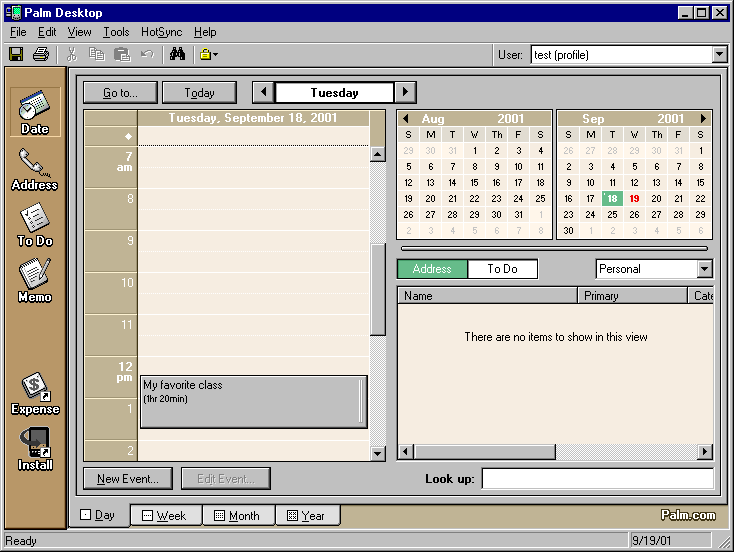Open the To Do module in sidebar
The width and height of the screenshot is (734, 552).
click(x=35, y=225)
